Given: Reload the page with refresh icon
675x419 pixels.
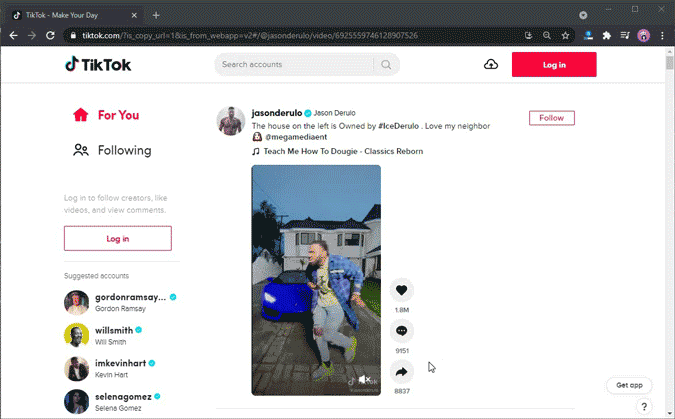Looking at the screenshot, I should [x=50, y=35].
